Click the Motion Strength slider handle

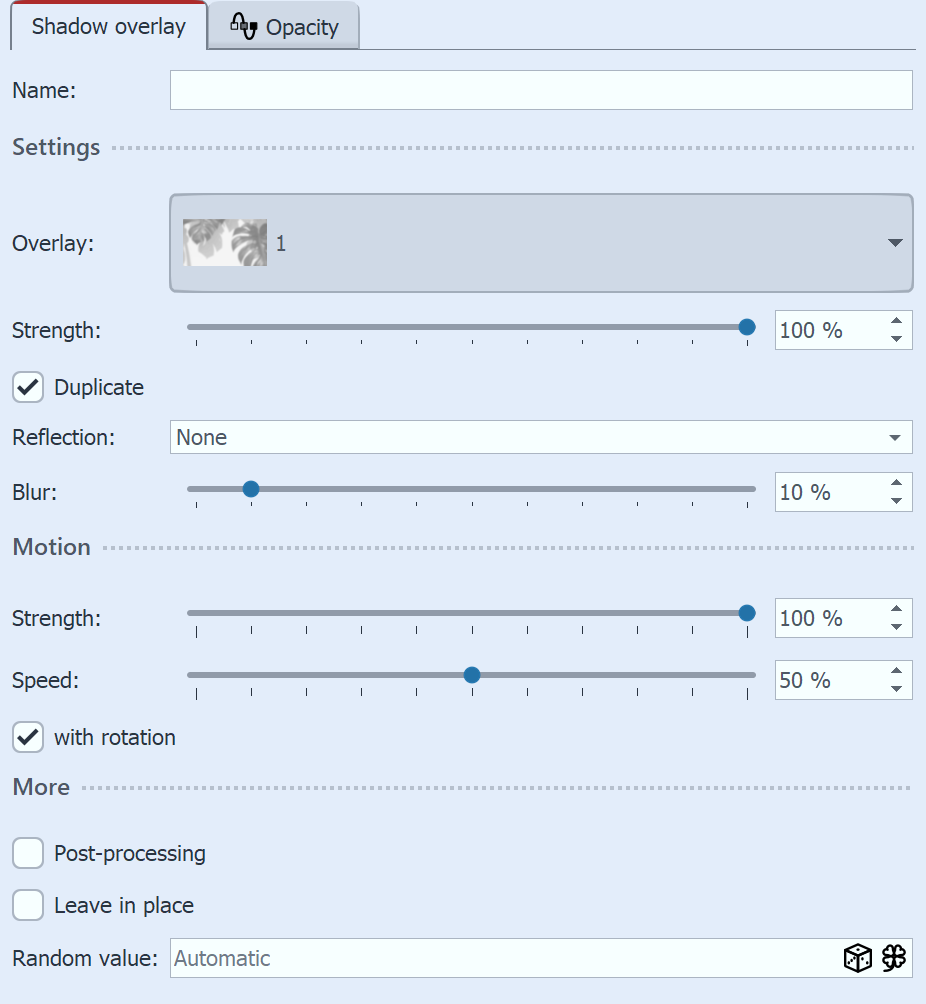point(746,613)
